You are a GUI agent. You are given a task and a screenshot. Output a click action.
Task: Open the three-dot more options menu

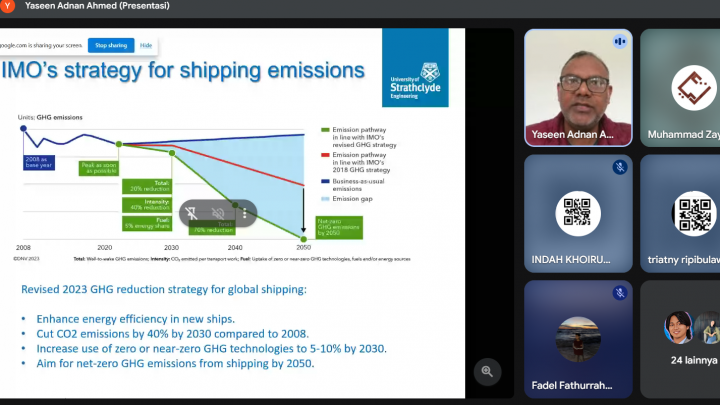[243, 213]
